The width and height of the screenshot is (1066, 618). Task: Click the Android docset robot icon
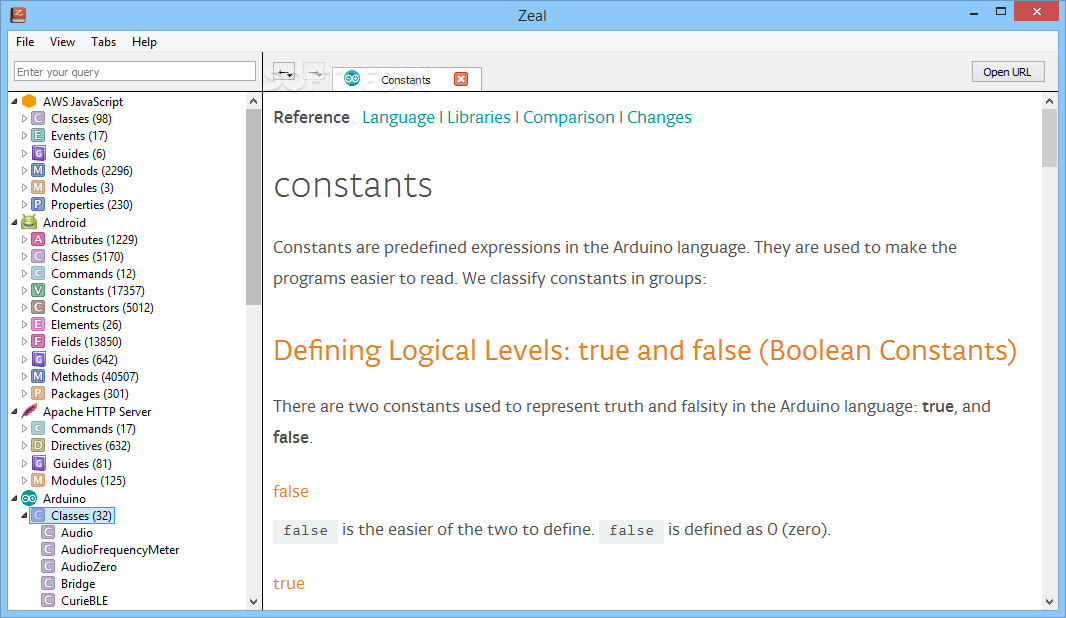29,222
